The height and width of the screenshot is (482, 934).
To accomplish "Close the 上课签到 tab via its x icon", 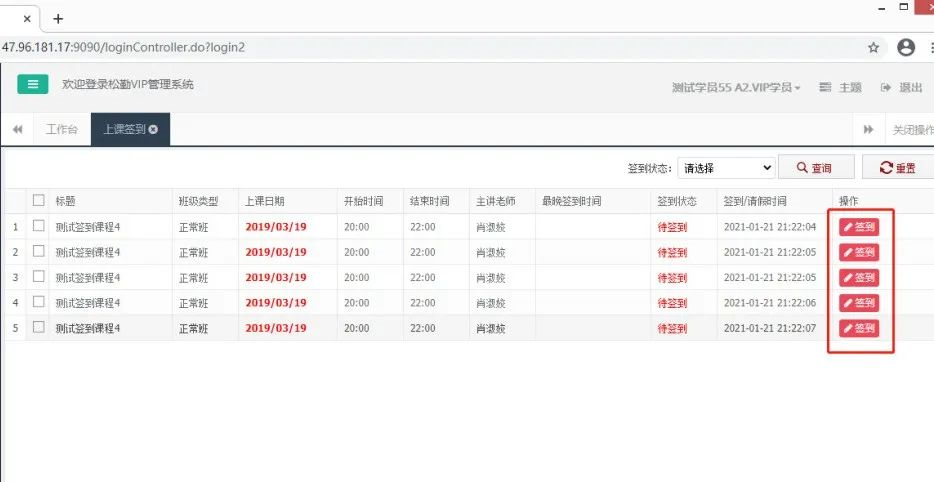I will tap(153, 129).
